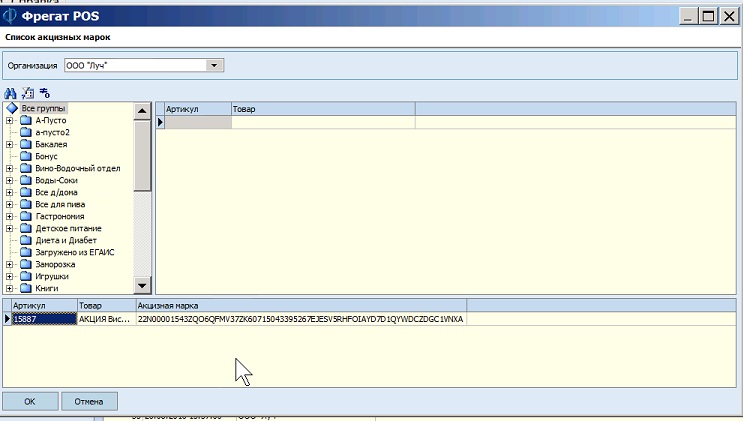
Task: Expand the Бакалея group
Action: point(9,145)
